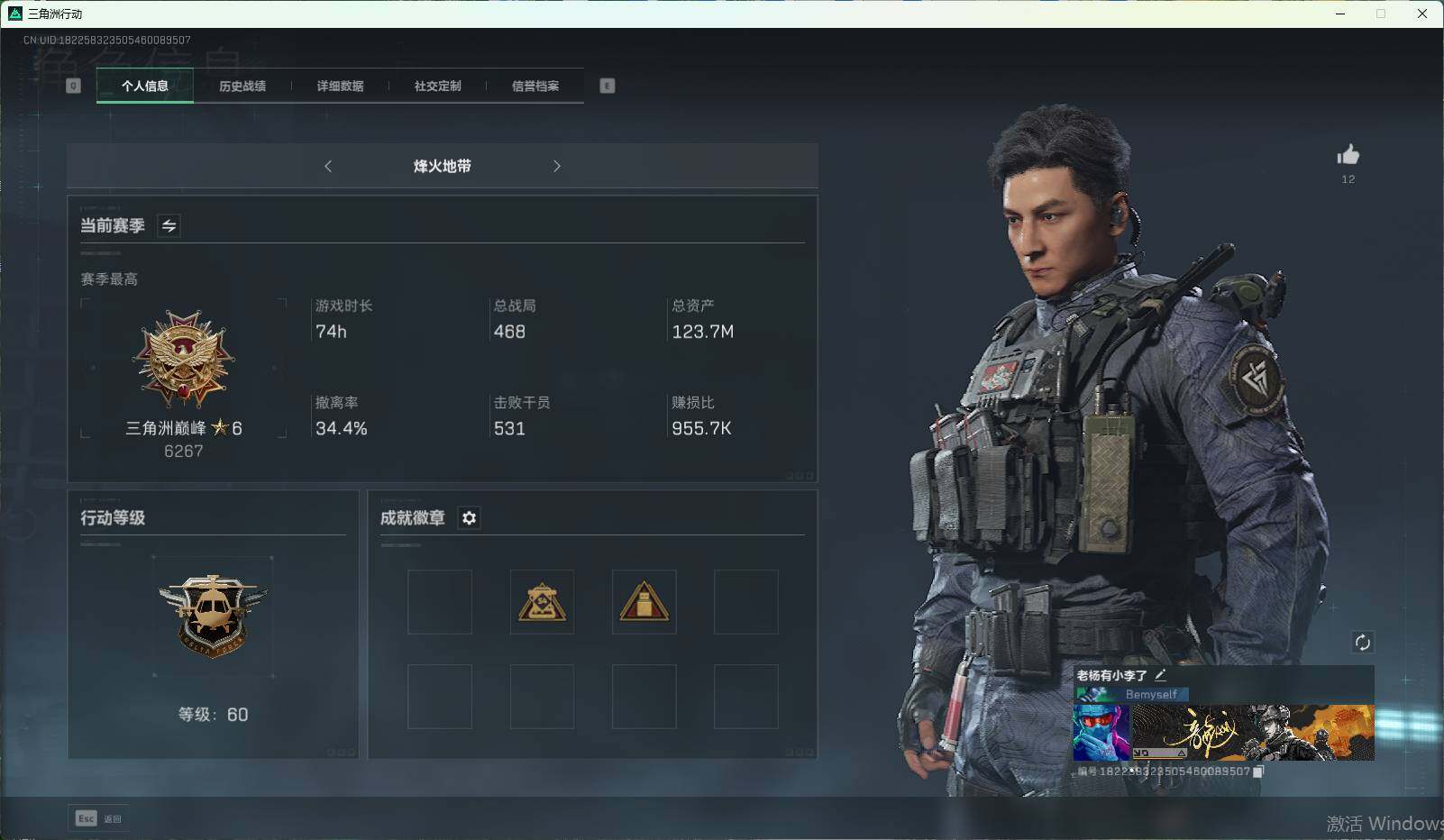The height and width of the screenshot is (840, 1444).
Task: Click the nickname 老杨有小李了
Action: 1111,675
